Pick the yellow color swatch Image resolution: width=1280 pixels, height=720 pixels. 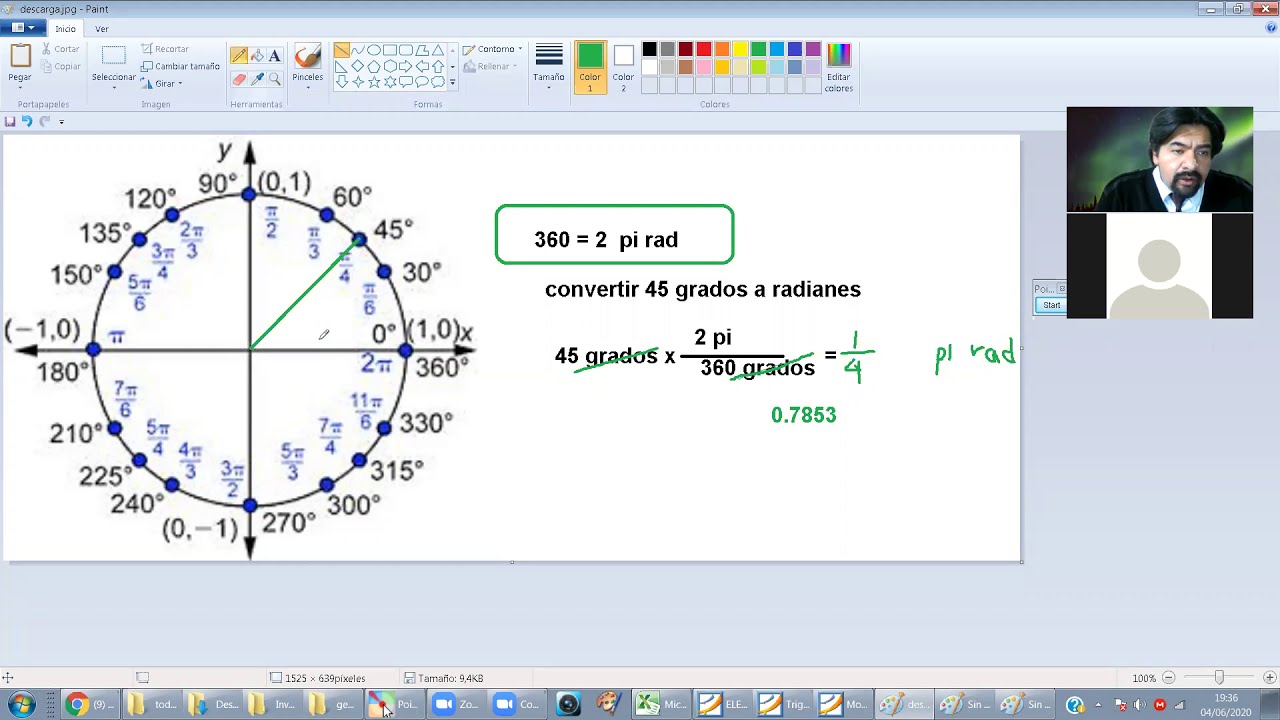click(x=740, y=50)
